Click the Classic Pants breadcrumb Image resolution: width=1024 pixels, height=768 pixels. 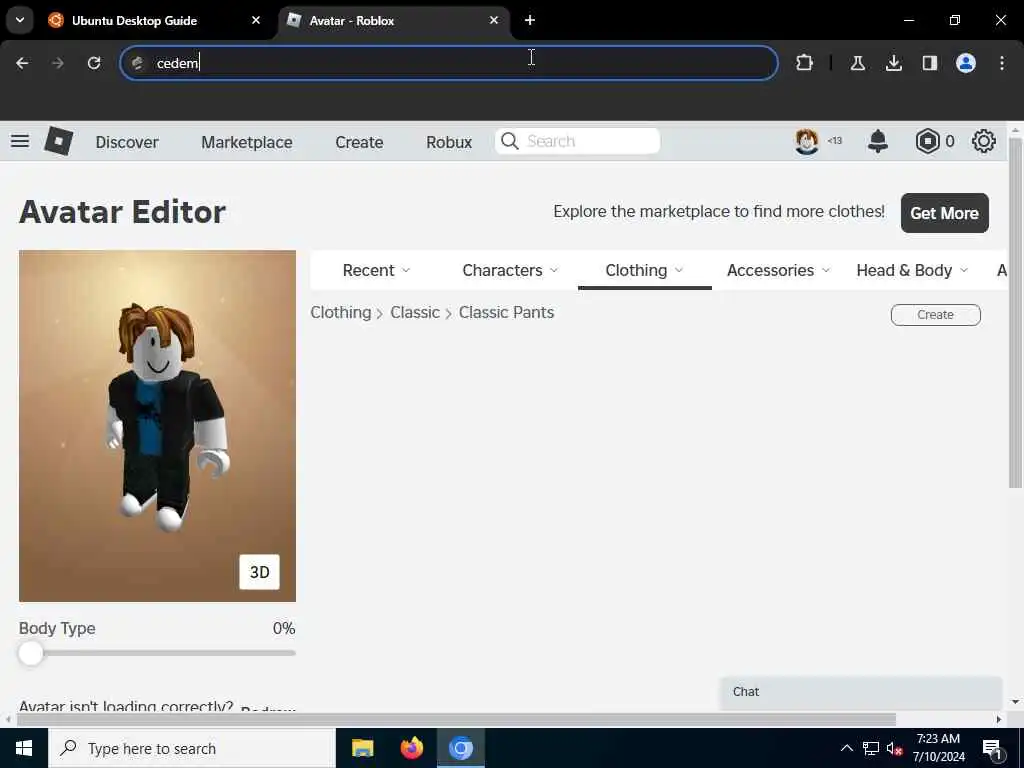coord(506,312)
